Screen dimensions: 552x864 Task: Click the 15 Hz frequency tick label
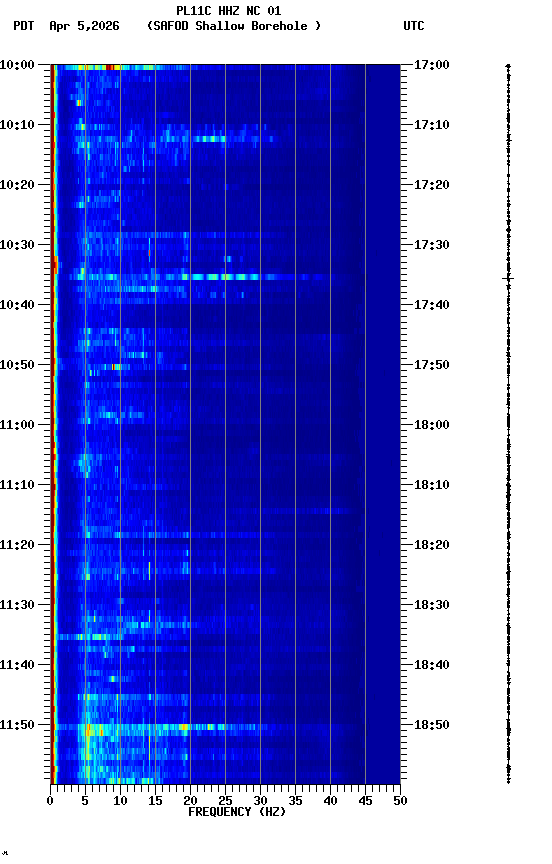[155, 801]
